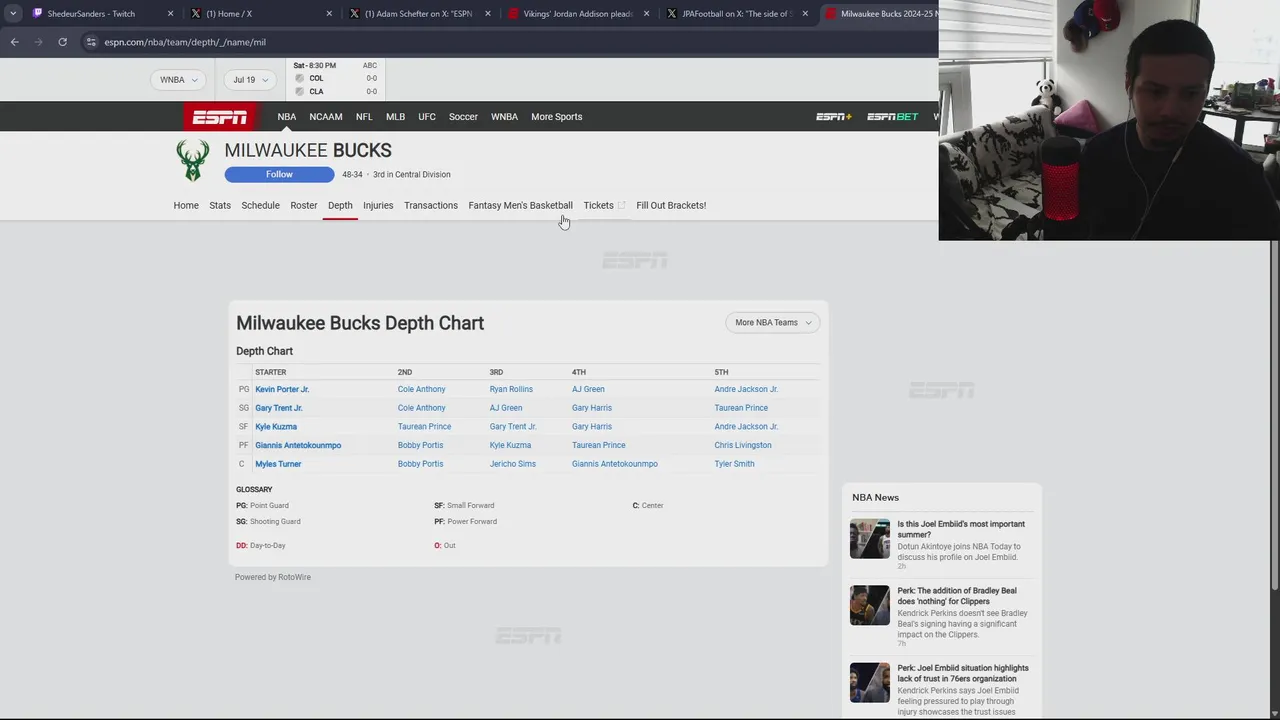Read Joel Embiid 76ers trust headline
Screen dimensions: 1280x720
click(x=962, y=673)
